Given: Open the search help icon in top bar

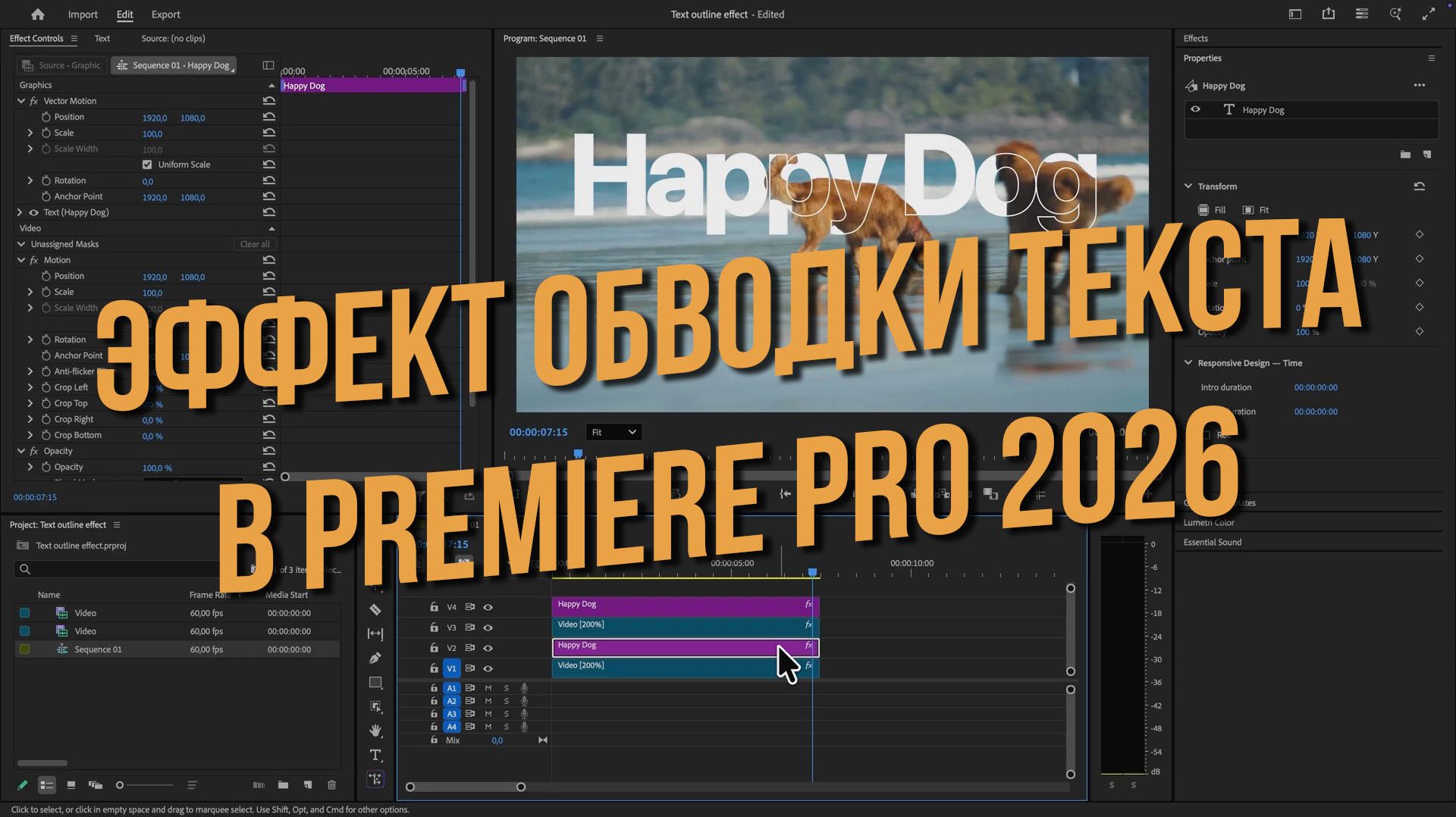Looking at the screenshot, I should (x=1395, y=14).
